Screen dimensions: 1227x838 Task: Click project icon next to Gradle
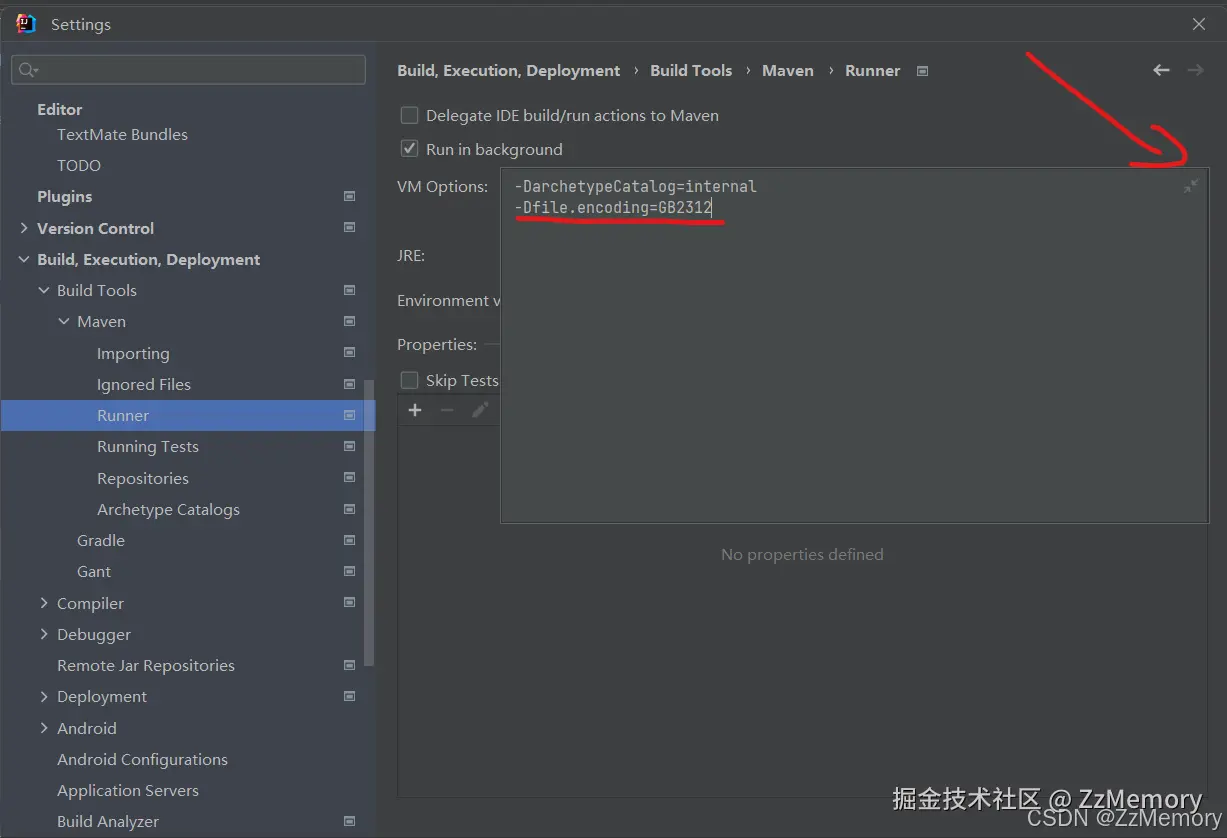point(349,540)
